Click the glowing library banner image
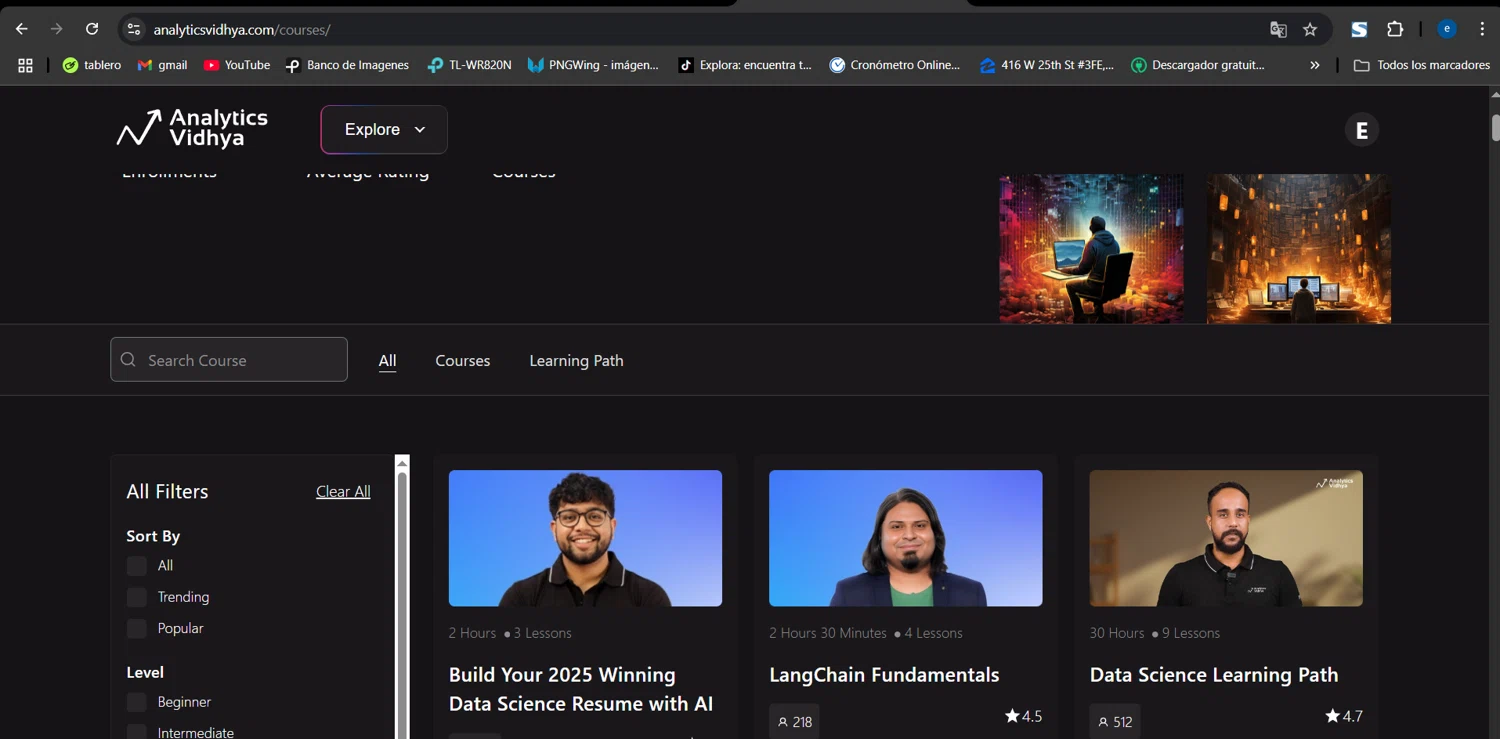The image size is (1500, 739). pos(1298,249)
